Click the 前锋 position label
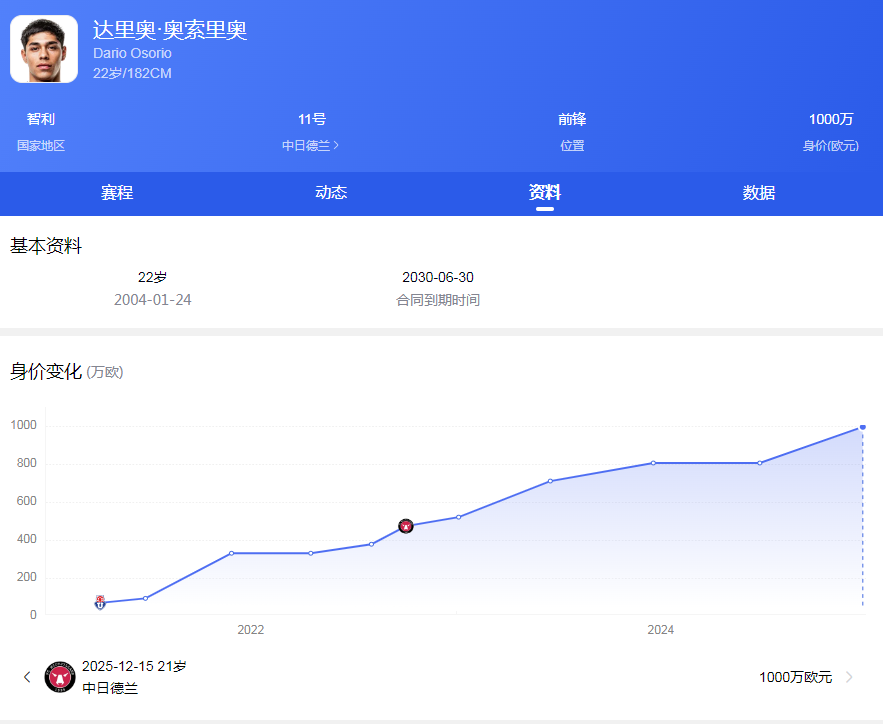The height and width of the screenshot is (724, 884). (x=572, y=118)
